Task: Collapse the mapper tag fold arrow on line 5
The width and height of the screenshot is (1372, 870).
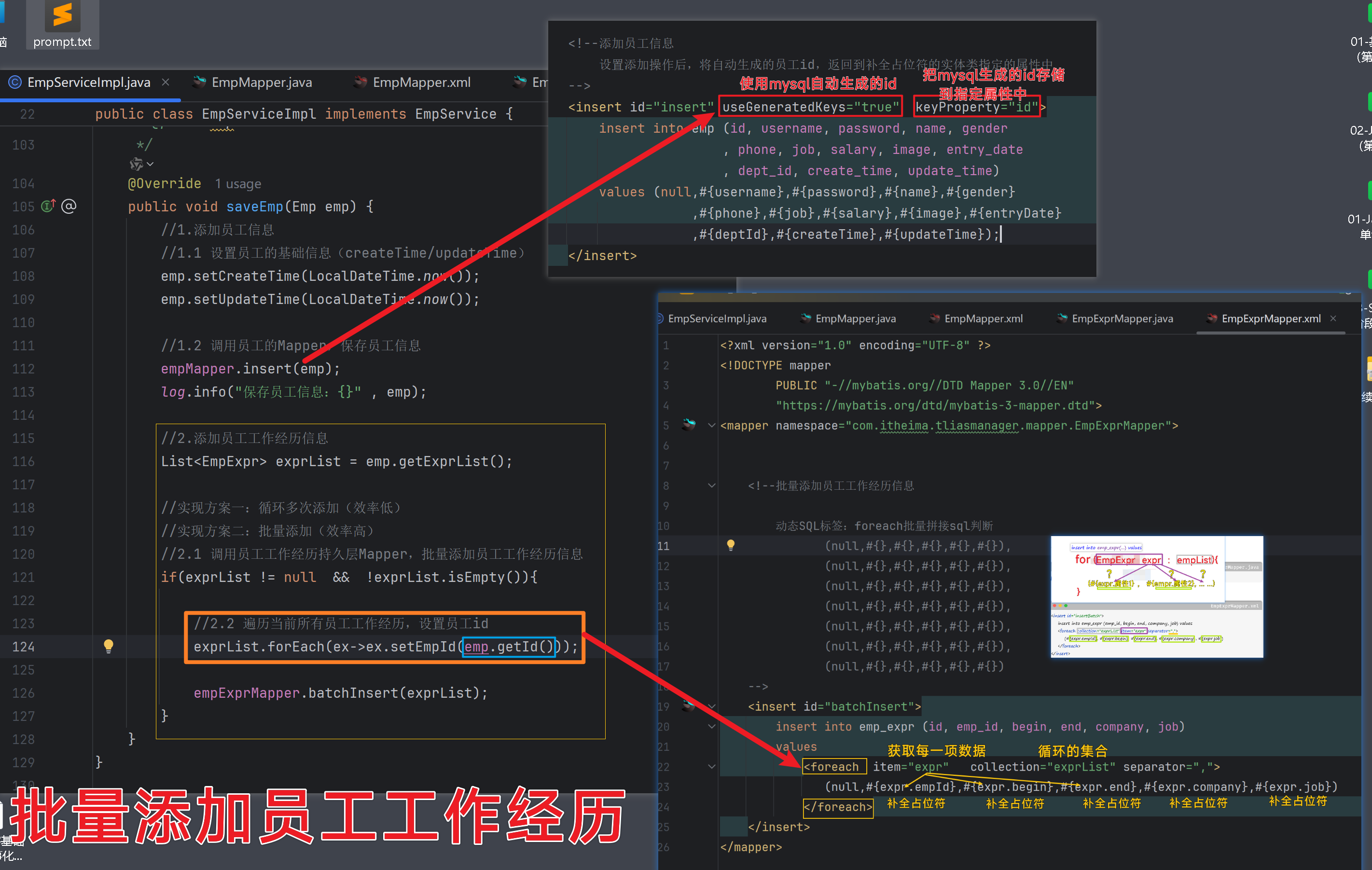Action: pyautogui.click(x=712, y=425)
